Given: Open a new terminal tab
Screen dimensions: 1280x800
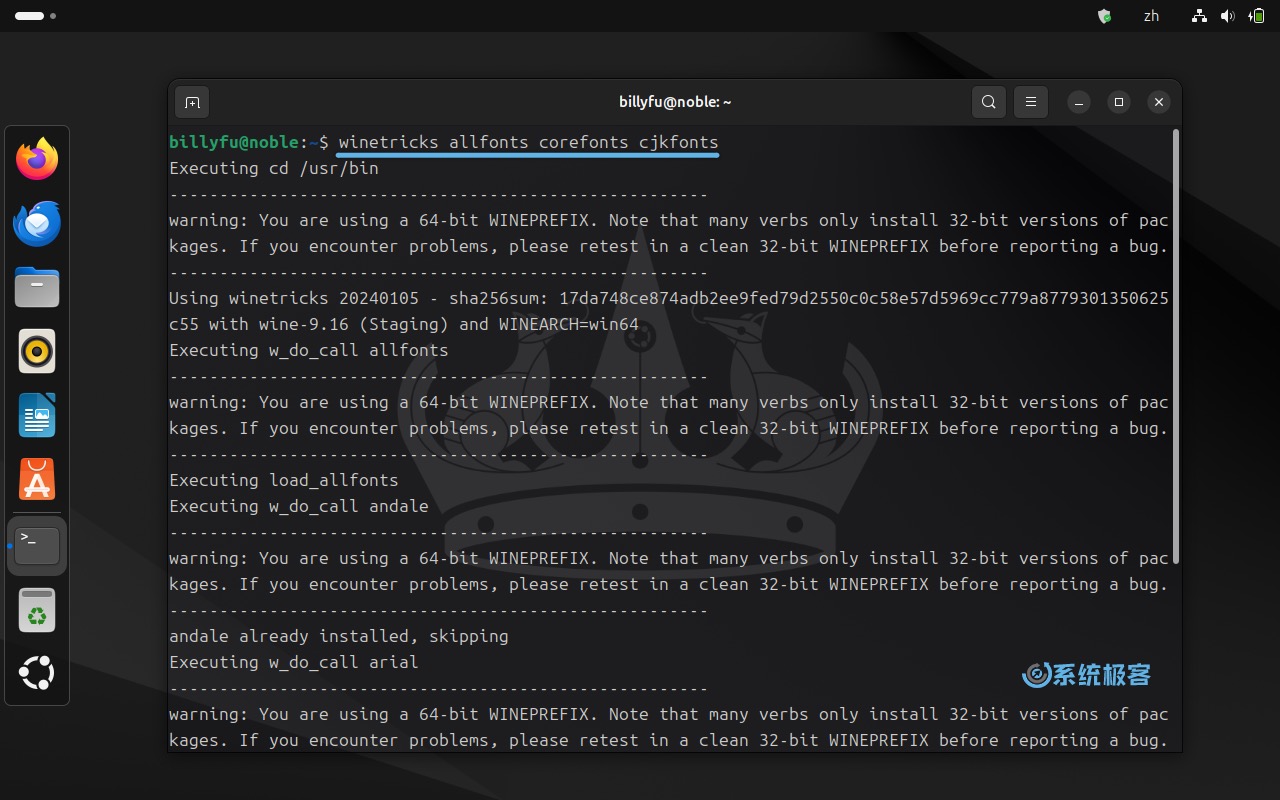Looking at the screenshot, I should (x=192, y=102).
